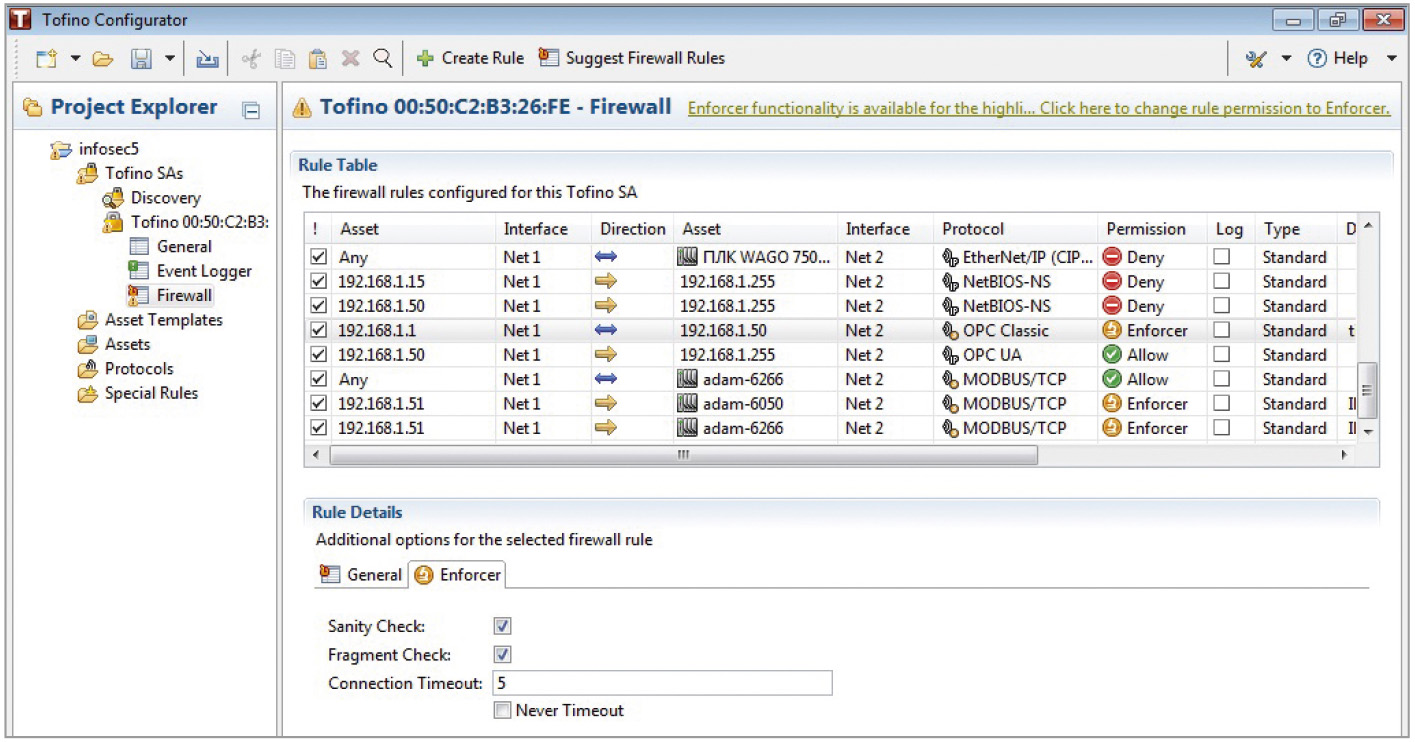The height and width of the screenshot is (742, 1415).
Task: Enable Log for OPC Classic rule
Action: click(x=1221, y=330)
